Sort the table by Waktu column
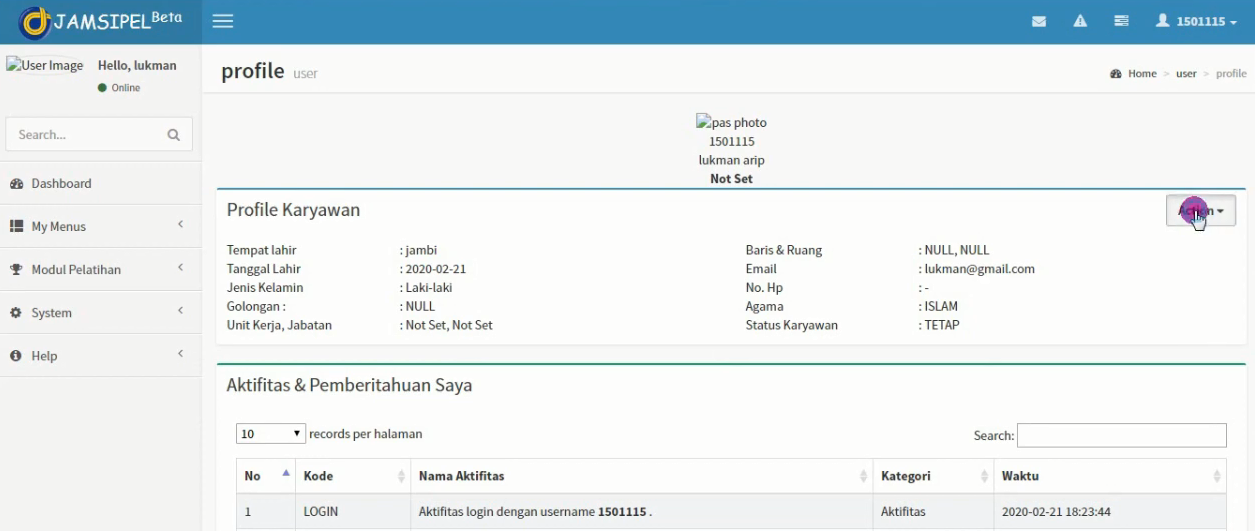 (1110, 476)
